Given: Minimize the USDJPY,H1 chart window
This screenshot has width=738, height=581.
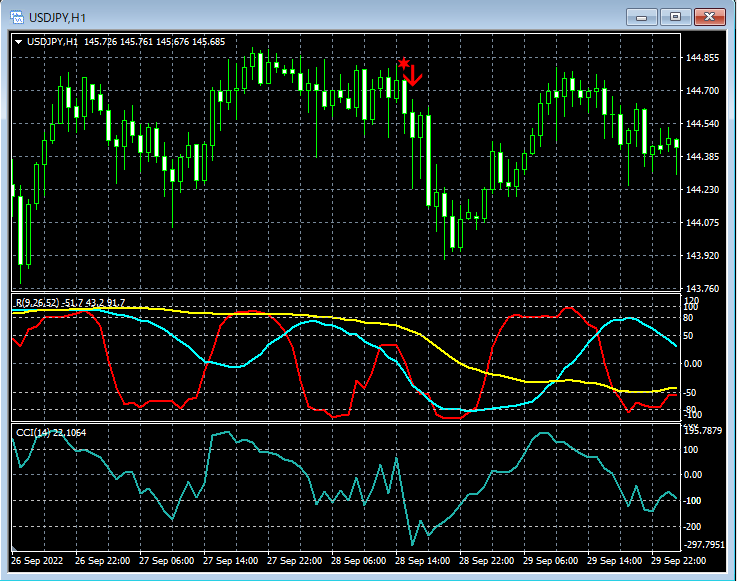Looking at the screenshot, I should tap(642, 17).
